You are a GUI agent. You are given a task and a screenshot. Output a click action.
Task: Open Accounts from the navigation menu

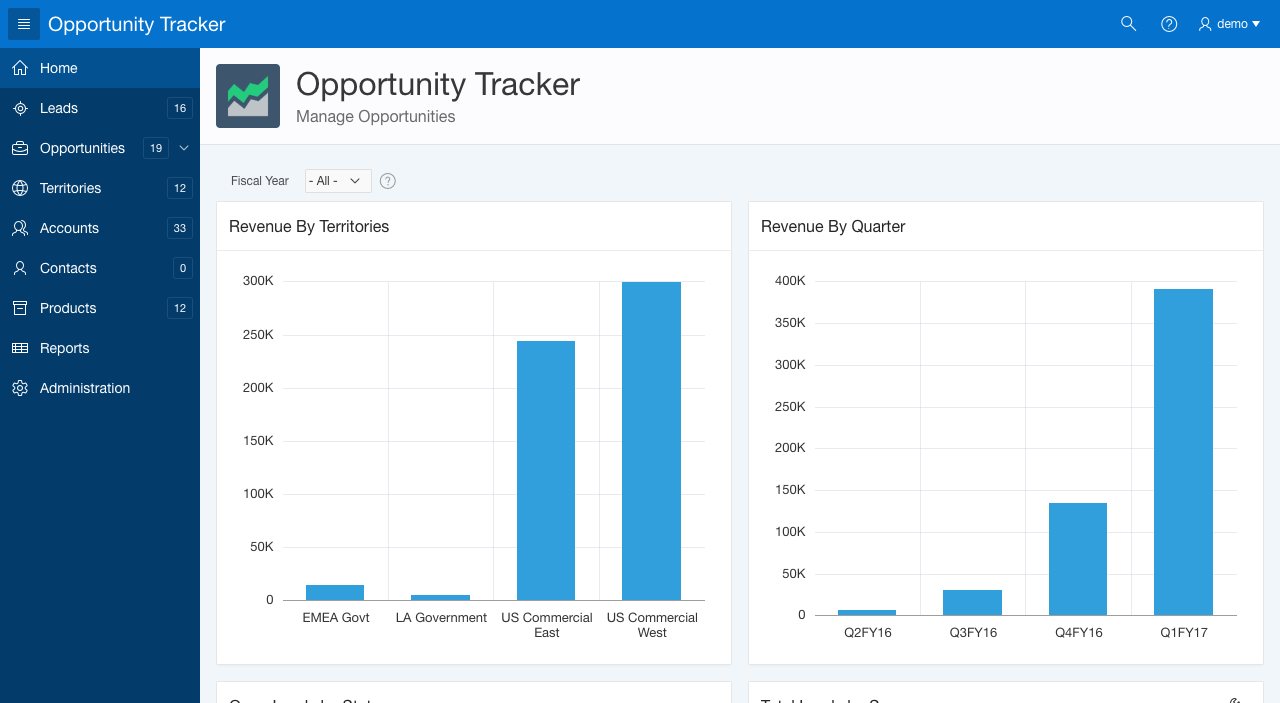click(69, 228)
